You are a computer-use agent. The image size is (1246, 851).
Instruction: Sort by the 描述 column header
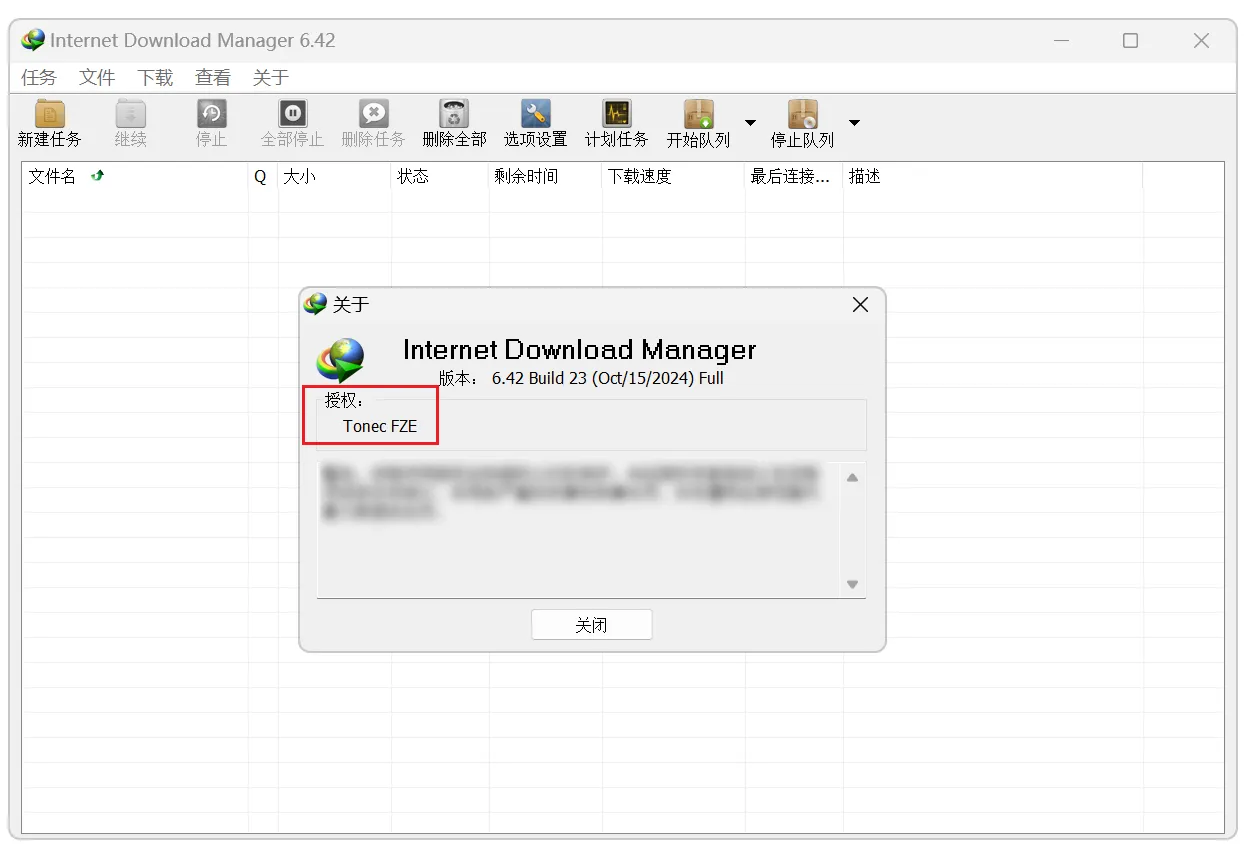point(993,176)
